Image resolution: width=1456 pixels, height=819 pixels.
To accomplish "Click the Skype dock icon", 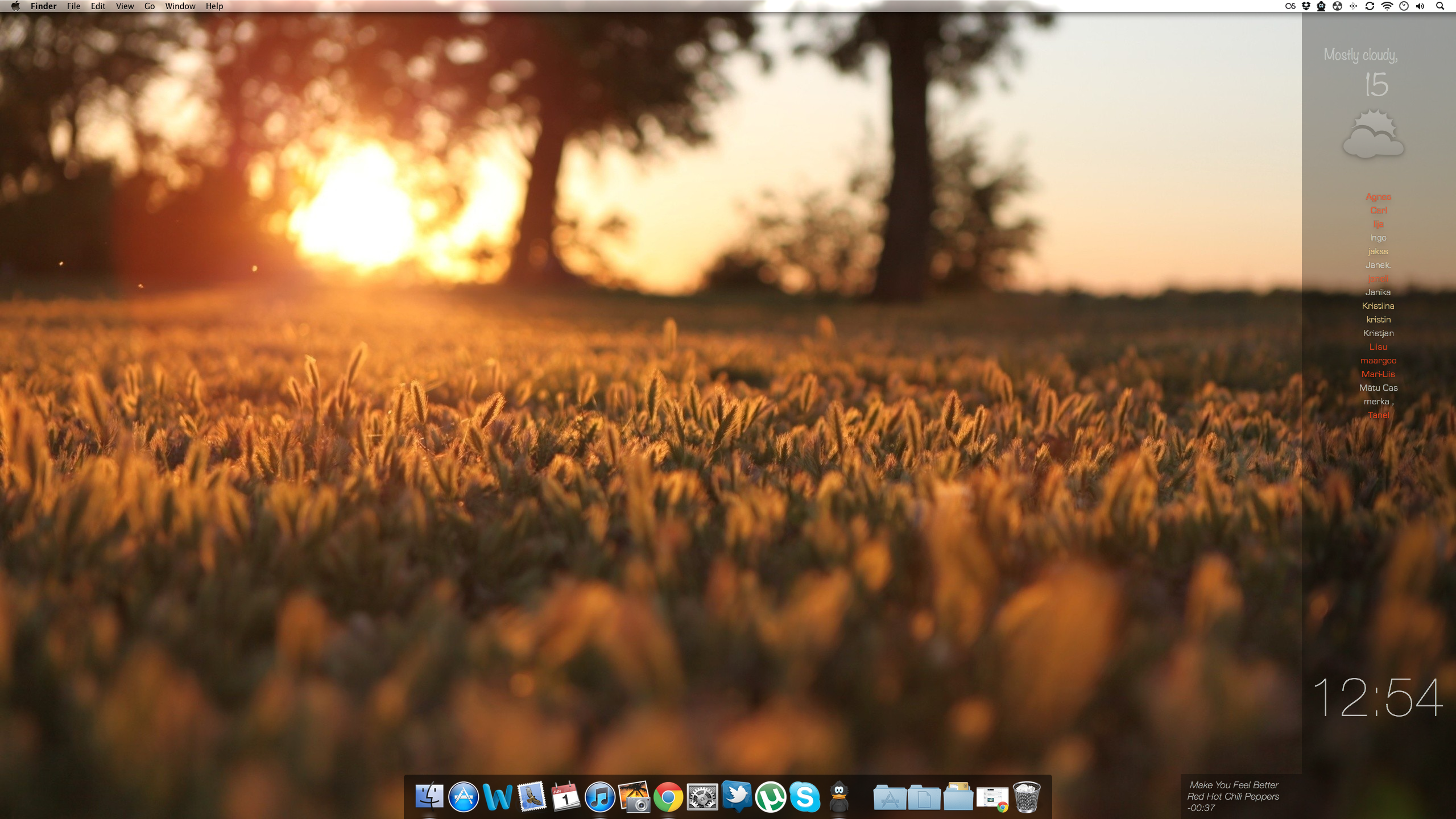I will pos(805,797).
